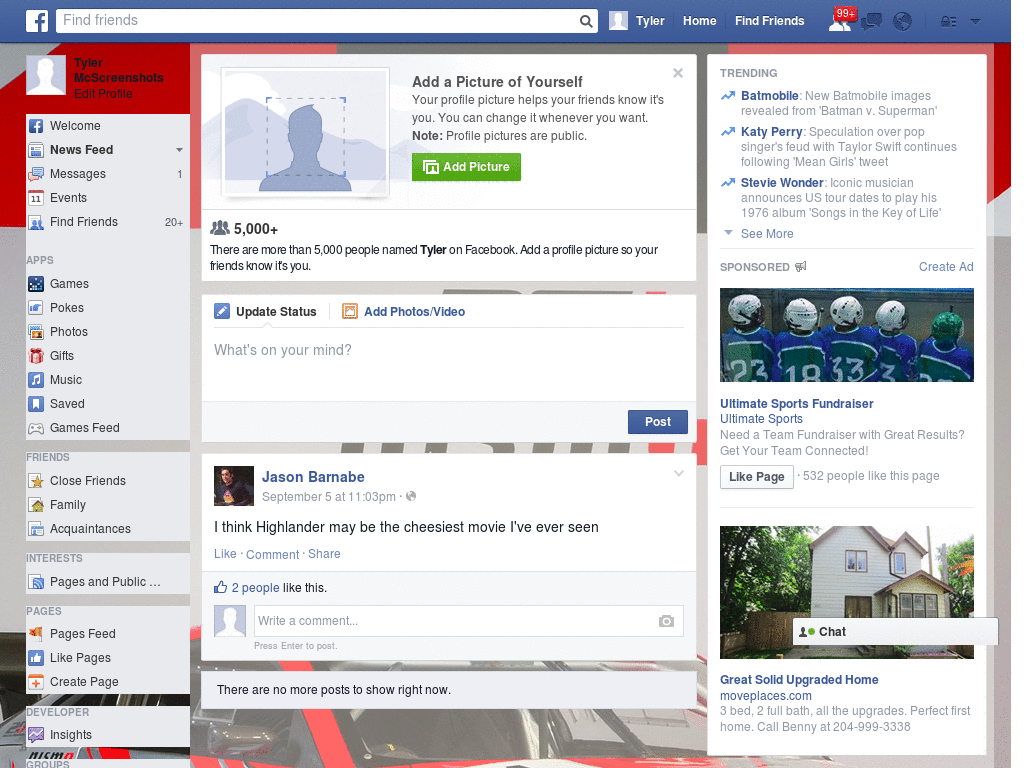This screenshot has width=1024, height=768.
Task: Go to Home in top bar
Action: (x=699, y=21)
